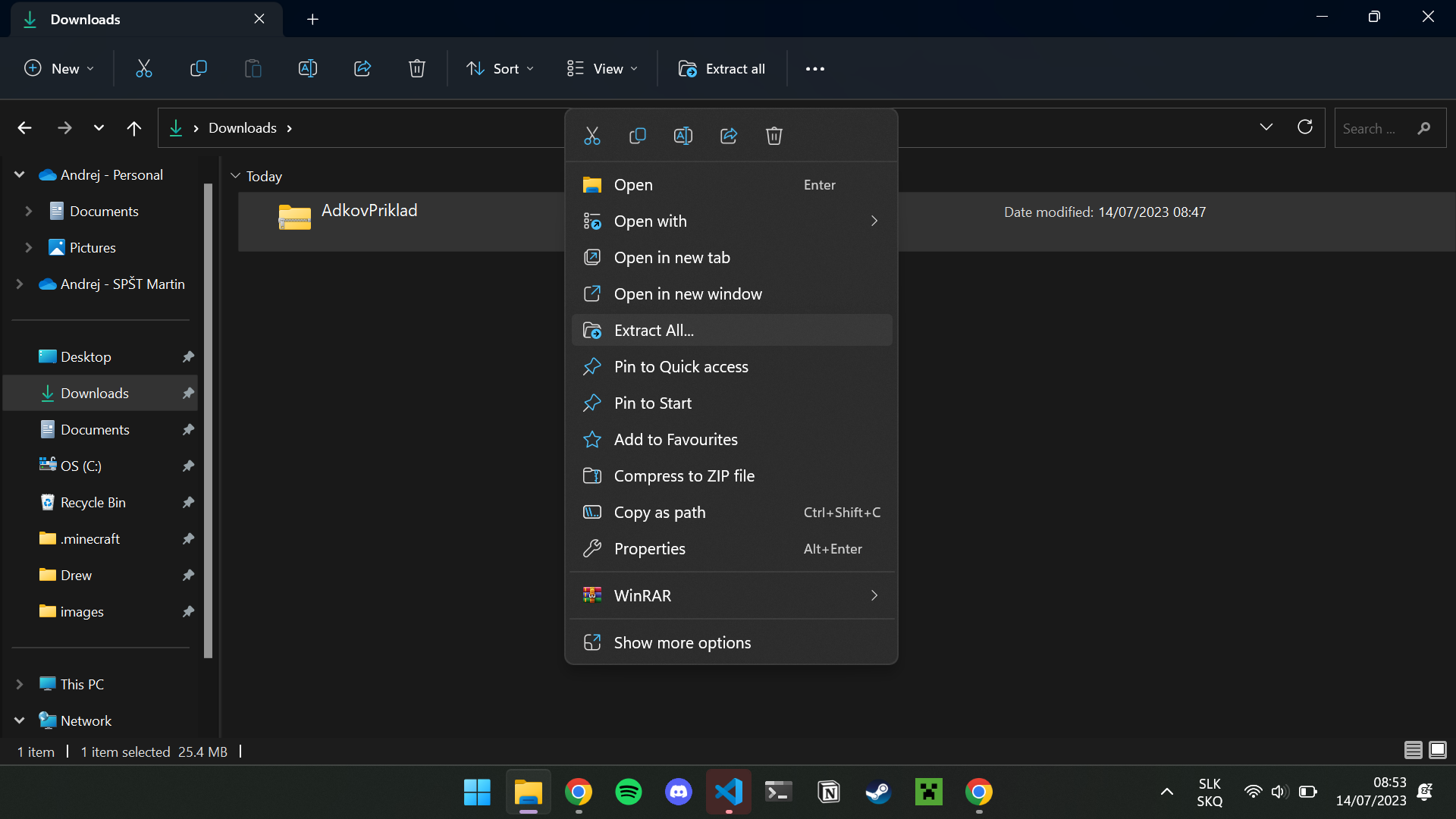The image size is (1456, 819).
Task: Open the WinRAR submenu
Action: point(732,596)
